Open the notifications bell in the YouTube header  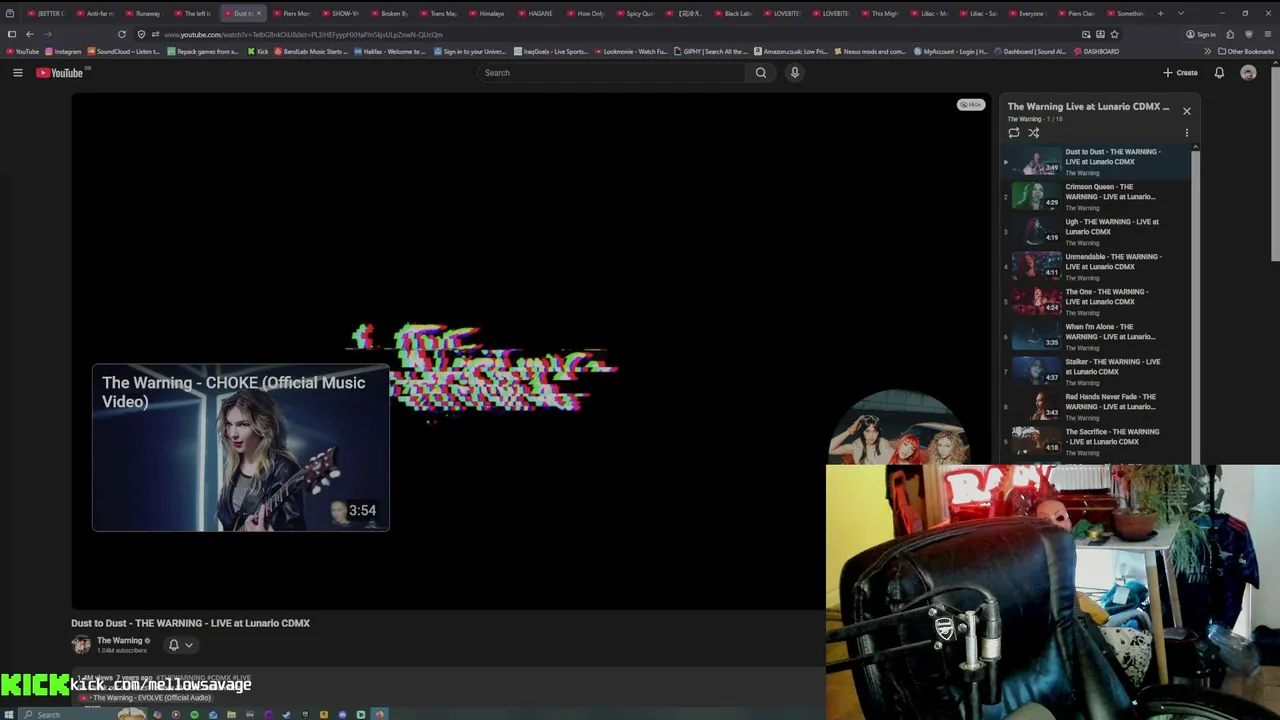coord(1219,72)
